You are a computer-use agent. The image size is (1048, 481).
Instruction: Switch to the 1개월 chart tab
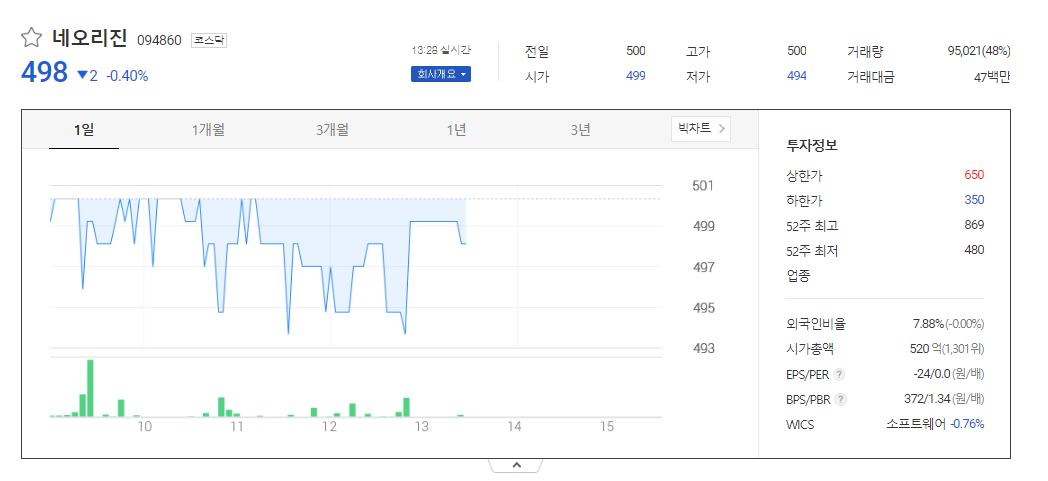coord(208,130)
